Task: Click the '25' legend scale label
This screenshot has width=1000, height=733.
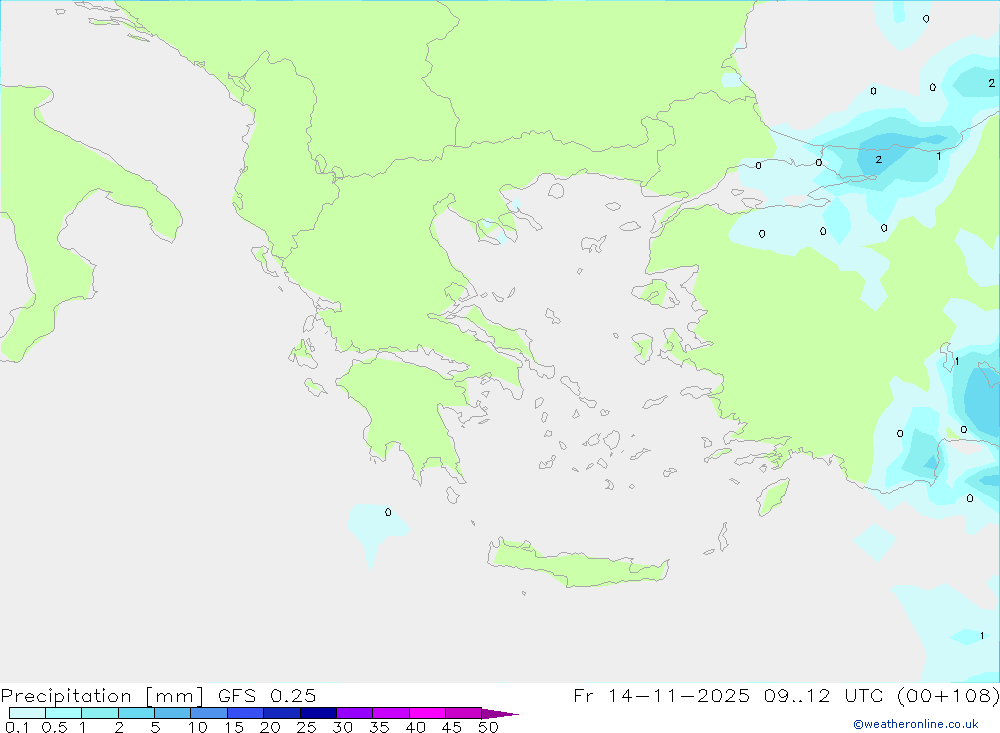Action: (306, 727)
